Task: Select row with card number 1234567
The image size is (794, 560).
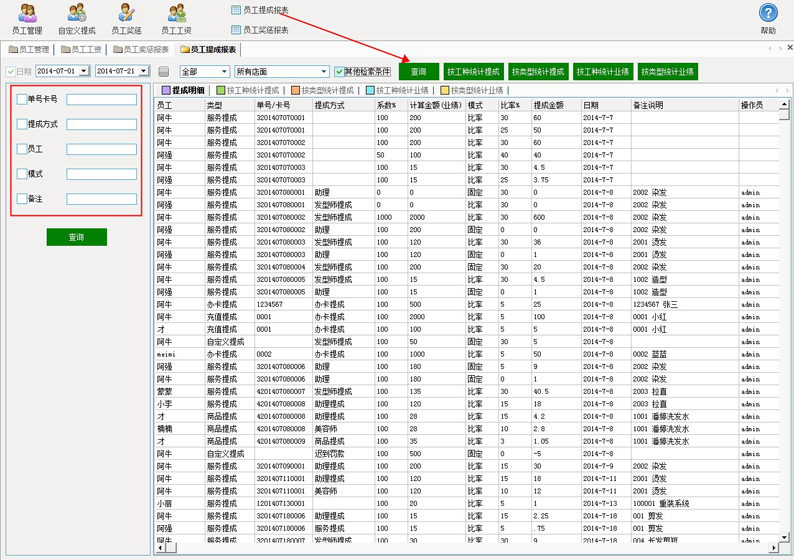Action: (x=467, y=304)
